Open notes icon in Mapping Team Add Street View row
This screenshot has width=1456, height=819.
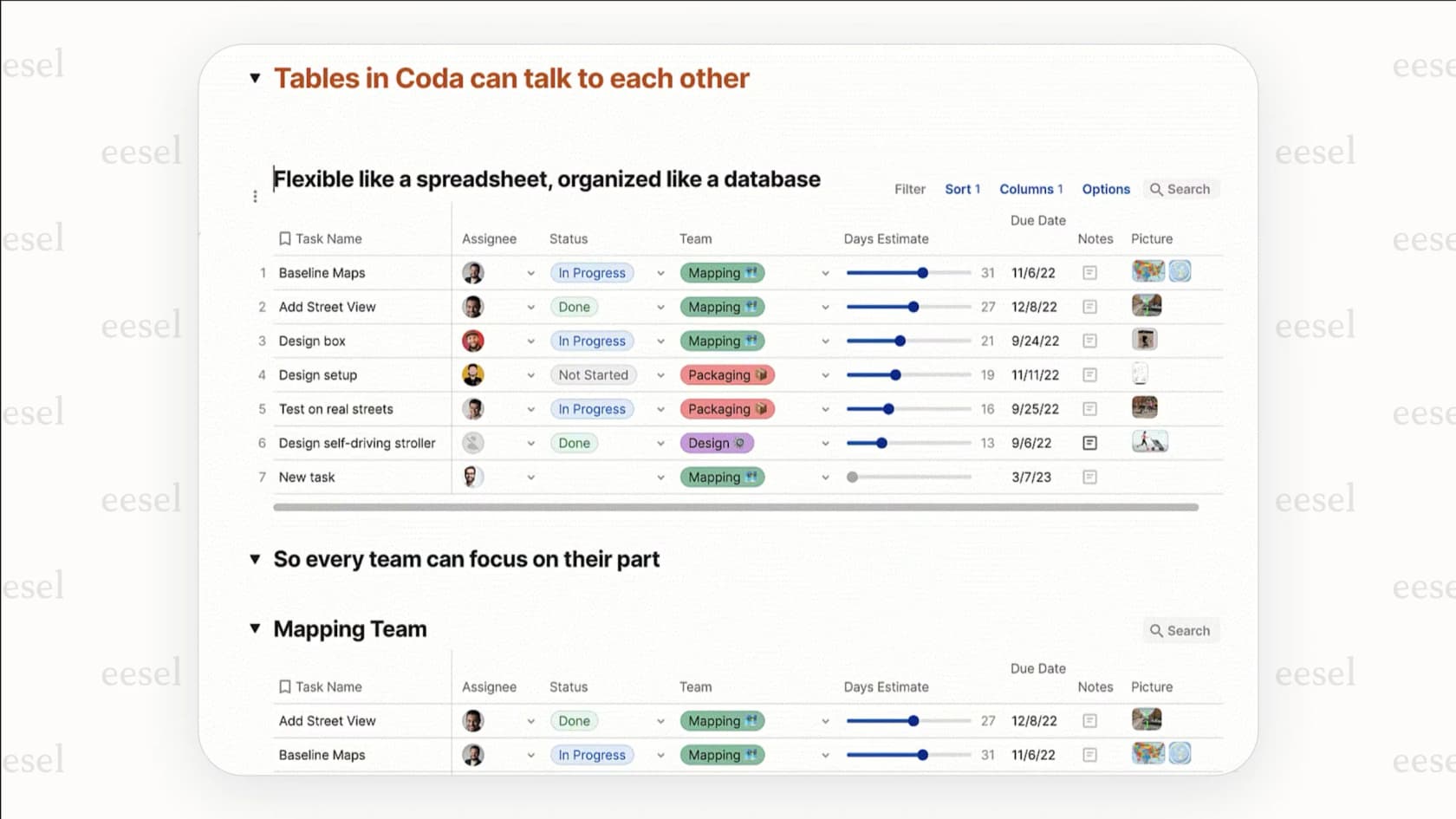click(x=1089, y=721)
